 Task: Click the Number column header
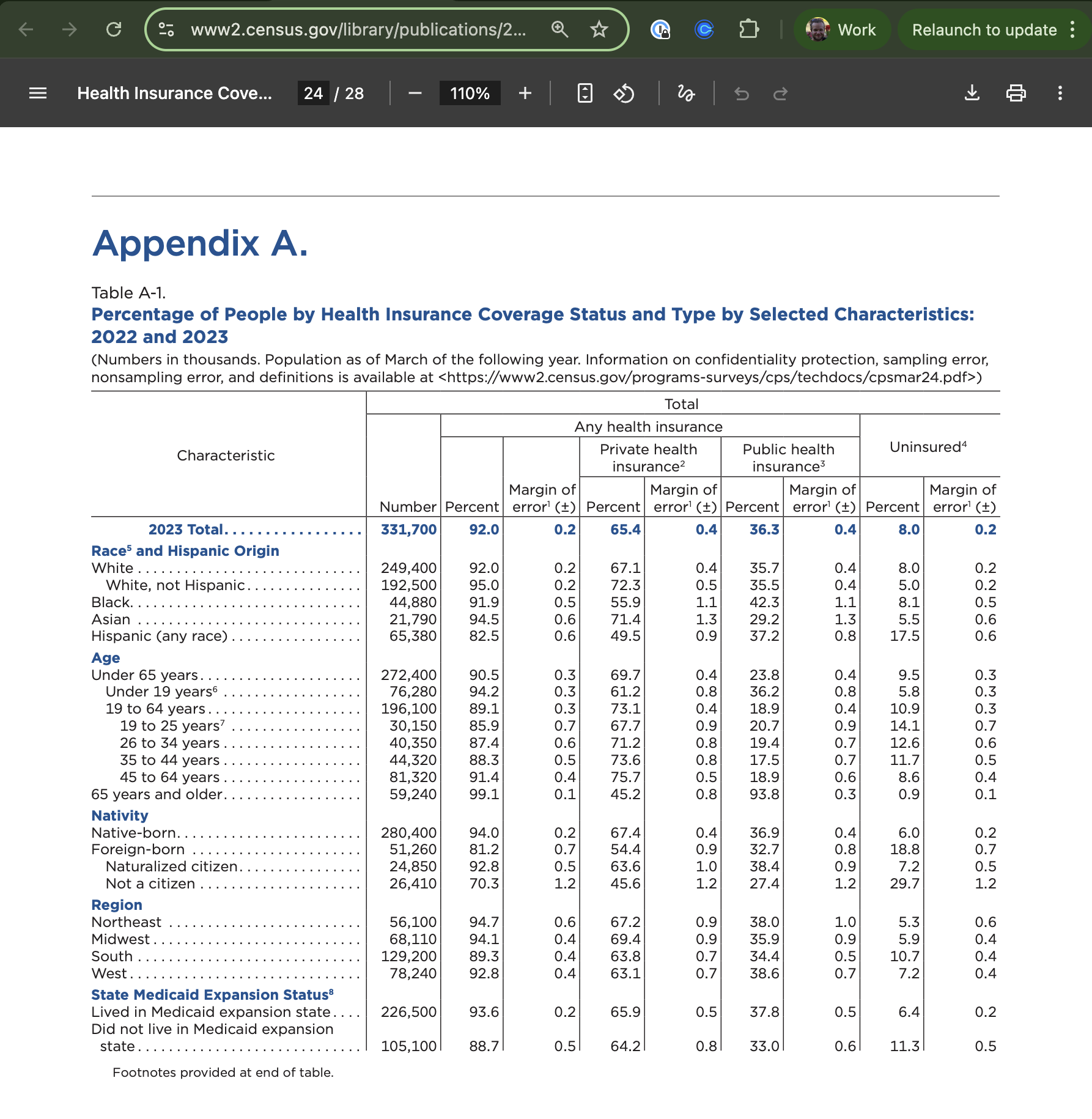pyautogui.click(x=408, y=507)
